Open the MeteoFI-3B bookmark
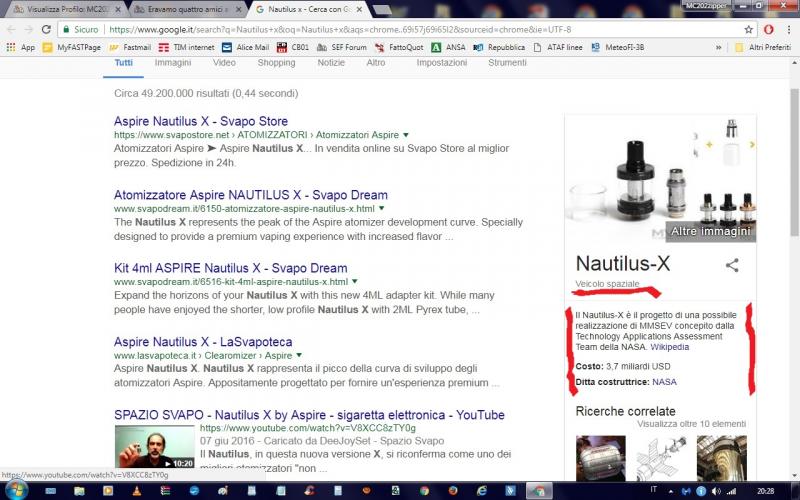Image resolution: width=800 pixels, height=500 pixels. pos(617,47)
